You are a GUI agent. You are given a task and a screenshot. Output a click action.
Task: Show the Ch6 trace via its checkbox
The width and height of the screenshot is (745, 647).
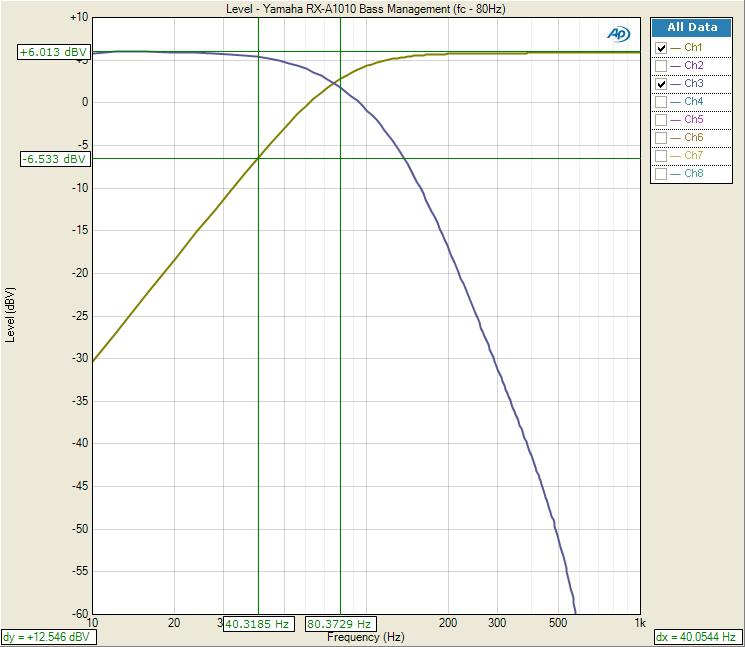point(661,138)
